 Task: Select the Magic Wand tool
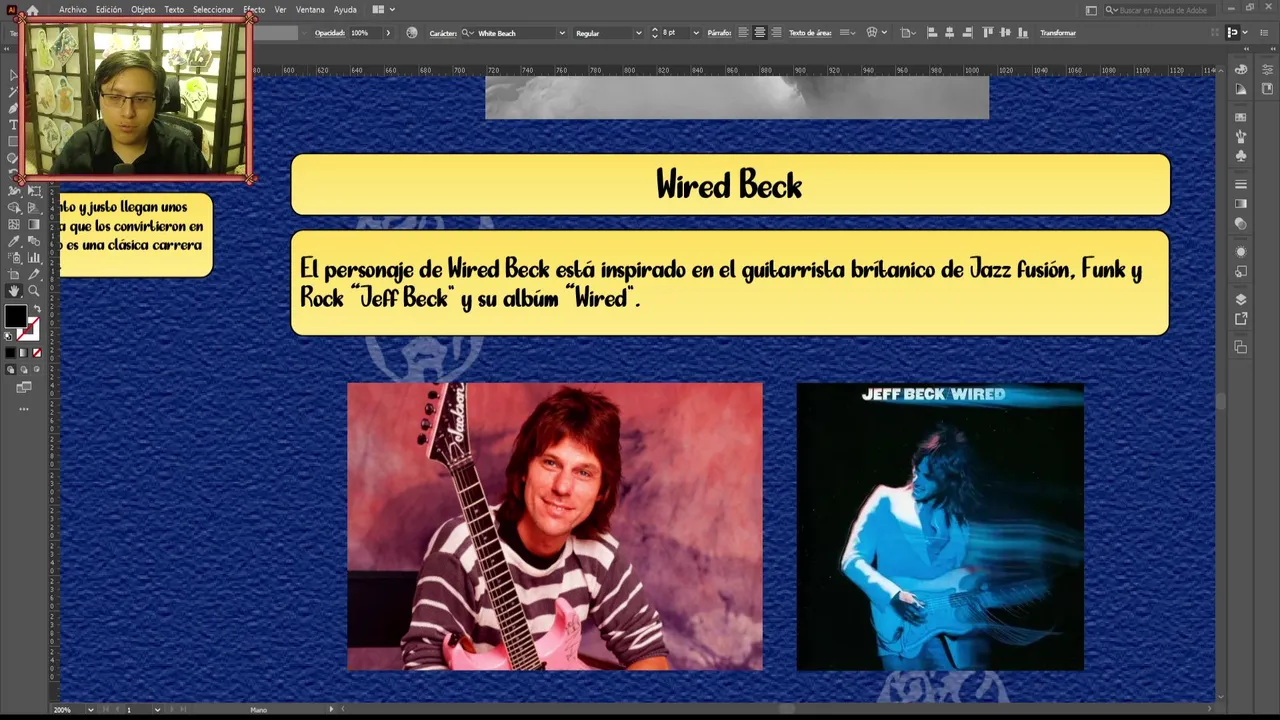tap(14, 91)
